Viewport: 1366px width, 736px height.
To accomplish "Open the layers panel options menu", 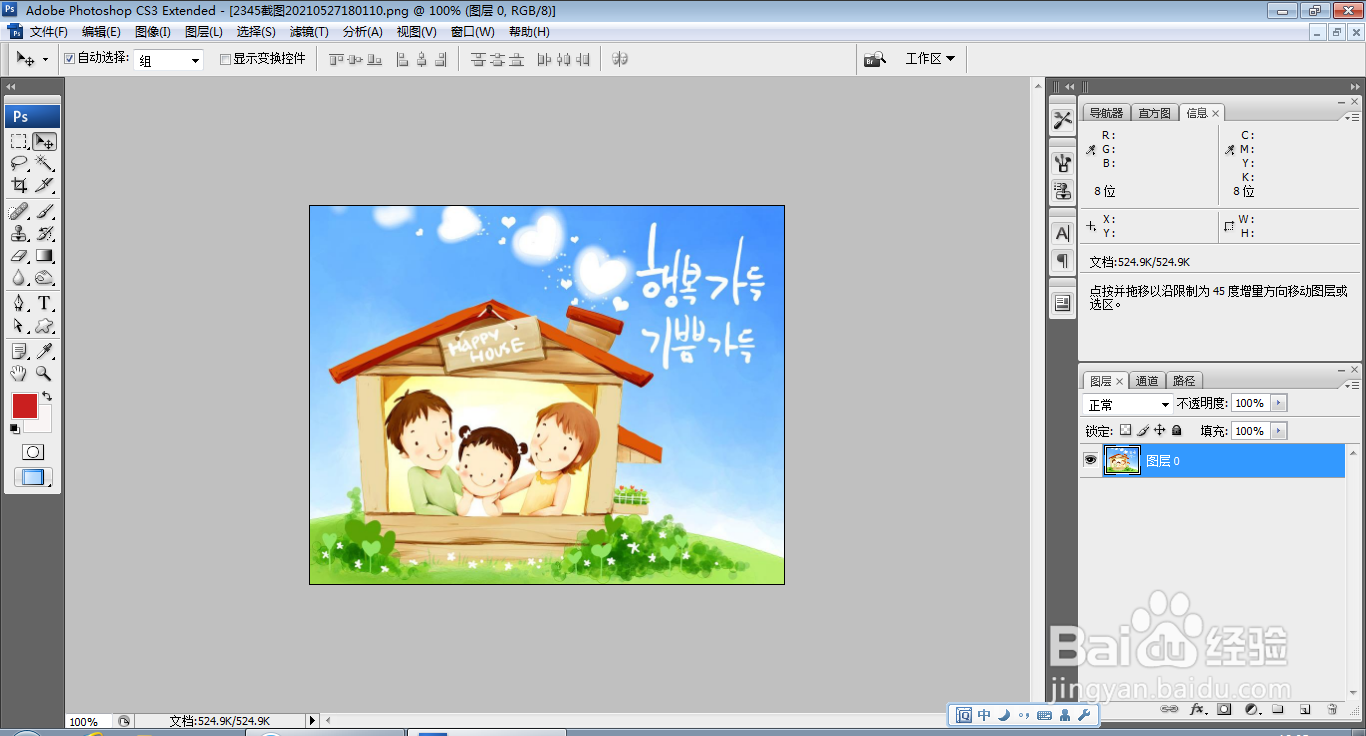I will (1351, 384).
